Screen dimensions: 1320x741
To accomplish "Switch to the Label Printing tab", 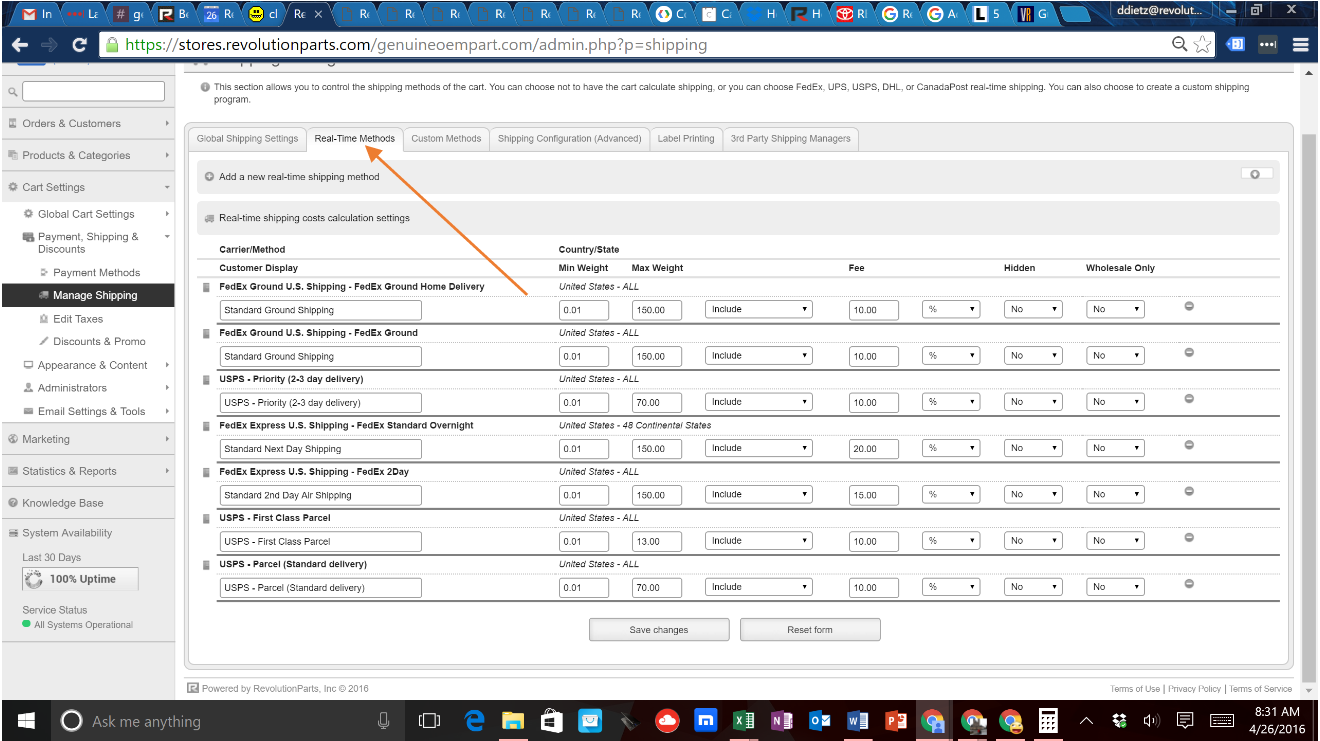I will pyautogui.click(x=686, y=139).
